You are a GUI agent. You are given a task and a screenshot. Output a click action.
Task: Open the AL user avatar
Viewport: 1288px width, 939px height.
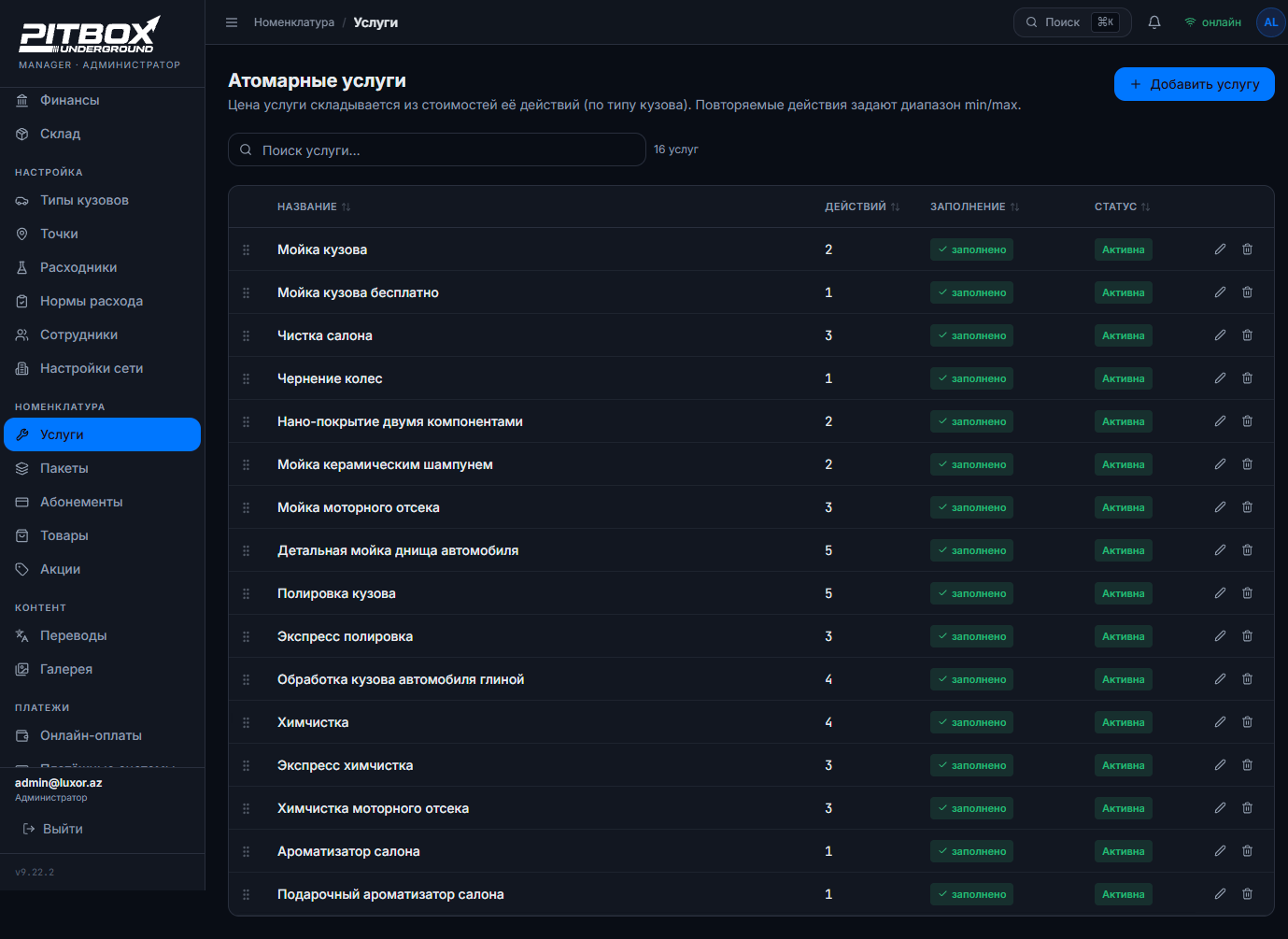click(1270, 22)
